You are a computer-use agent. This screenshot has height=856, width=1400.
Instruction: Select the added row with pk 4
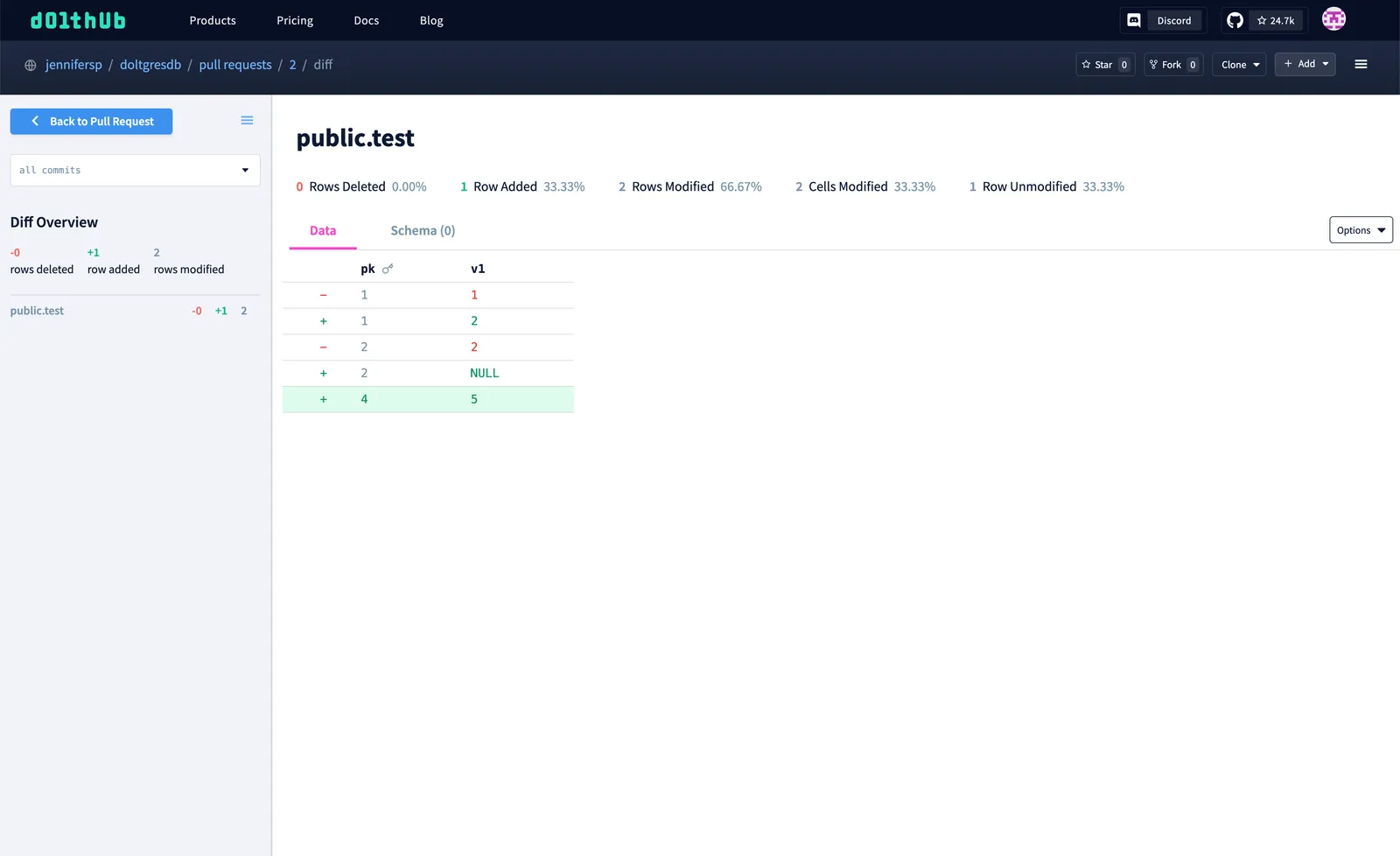(x=428, y=399)
